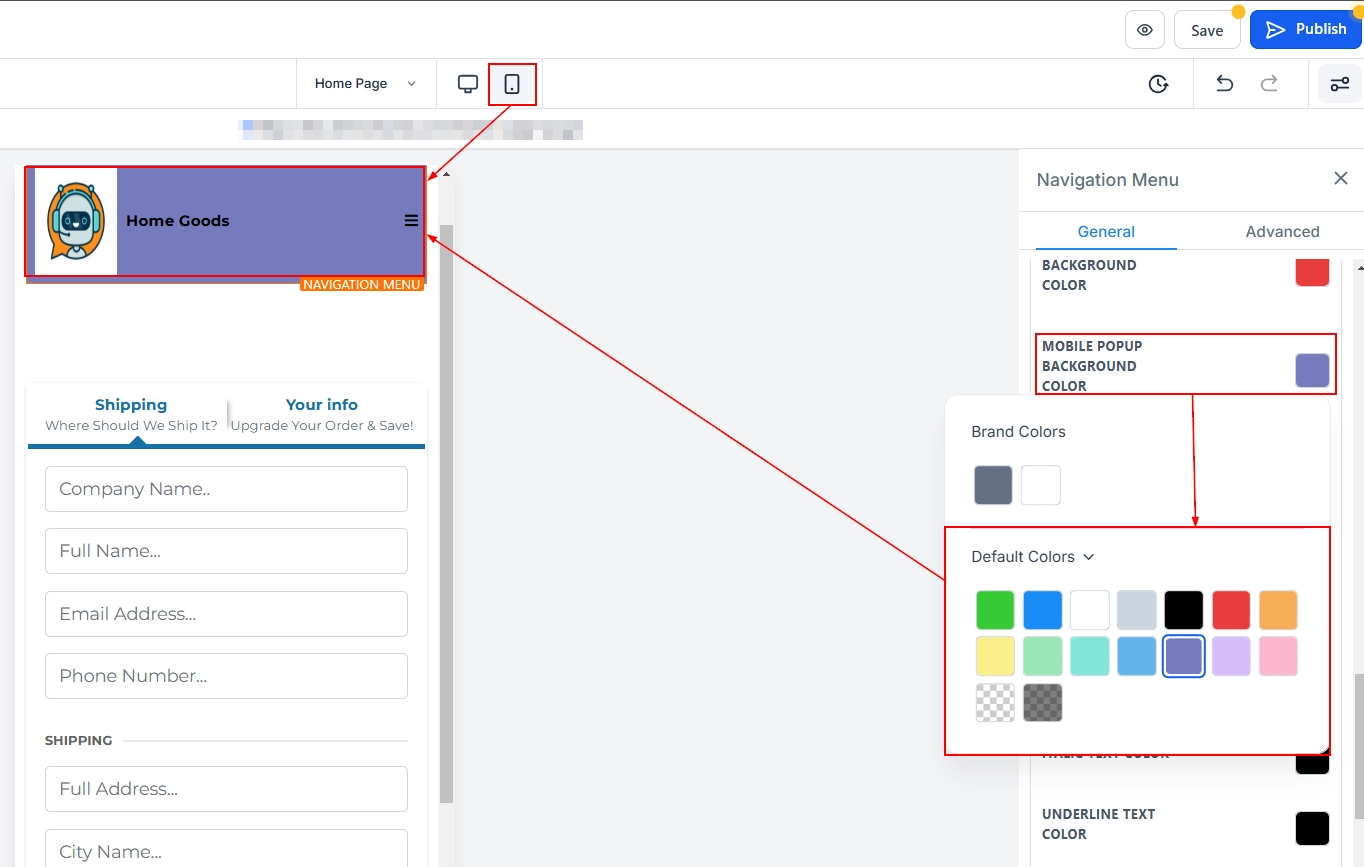Viewport: 1364px width, 867px height.
Task: Click the Publish button
Action: (1305, 30)
